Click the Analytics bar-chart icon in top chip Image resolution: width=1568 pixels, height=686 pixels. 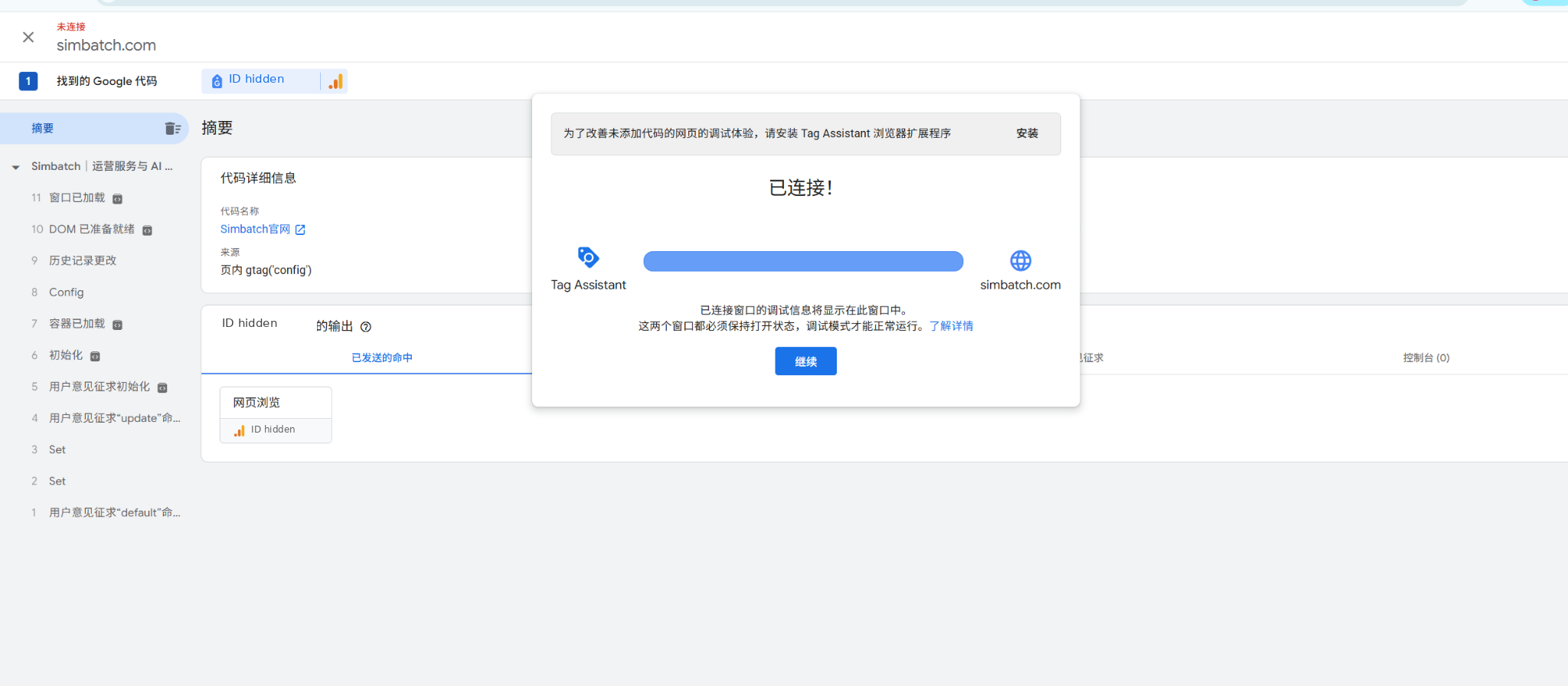(335, 81)
